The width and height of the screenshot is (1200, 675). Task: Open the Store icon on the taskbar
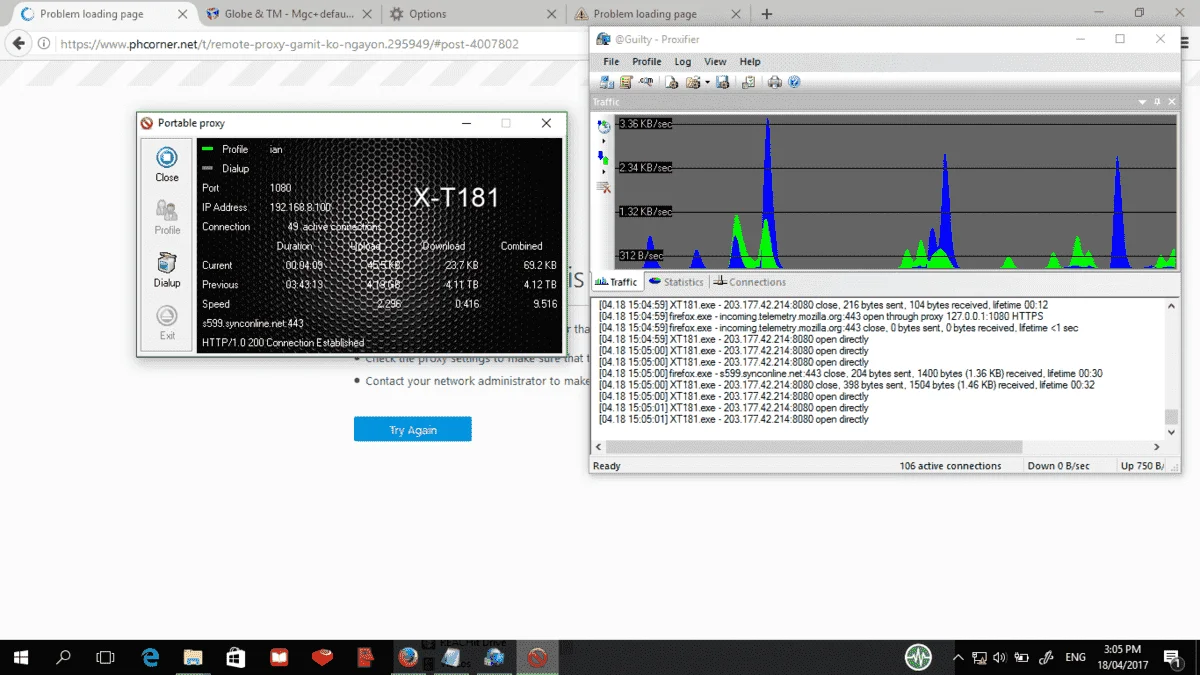[236, 657]
